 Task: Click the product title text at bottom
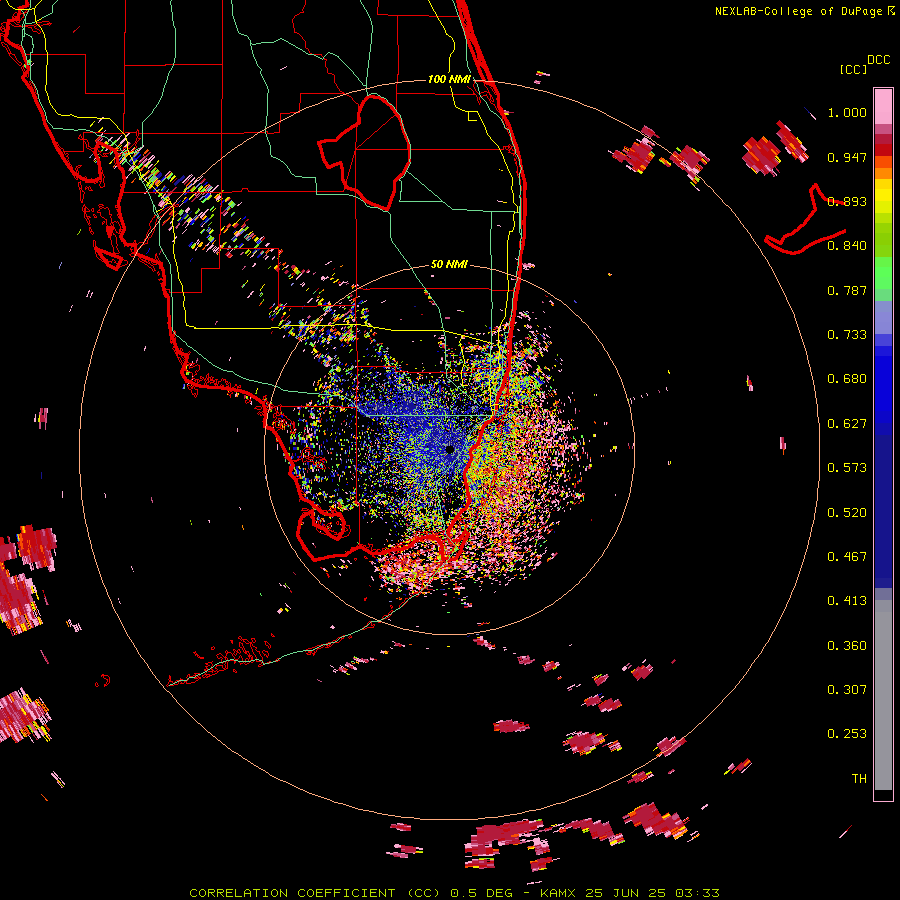click(454, 893)
